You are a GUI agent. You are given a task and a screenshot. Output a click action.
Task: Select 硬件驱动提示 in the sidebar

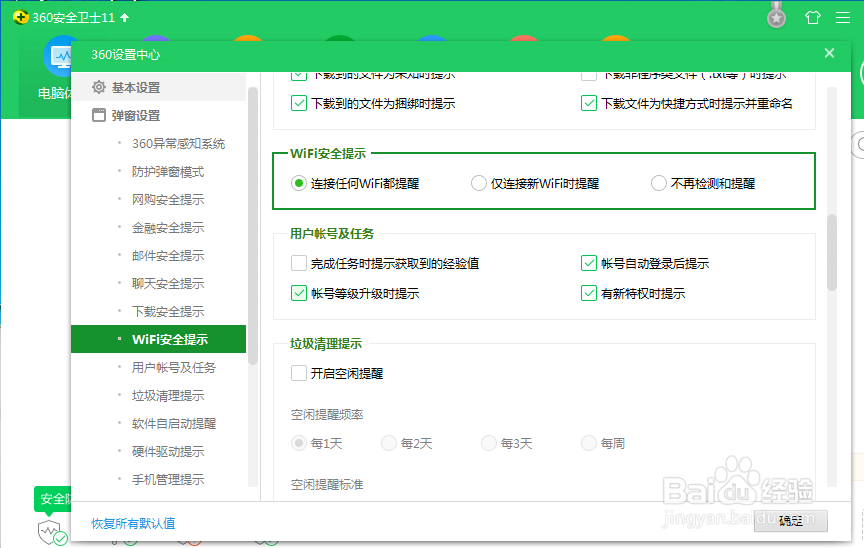coord(168,452)
